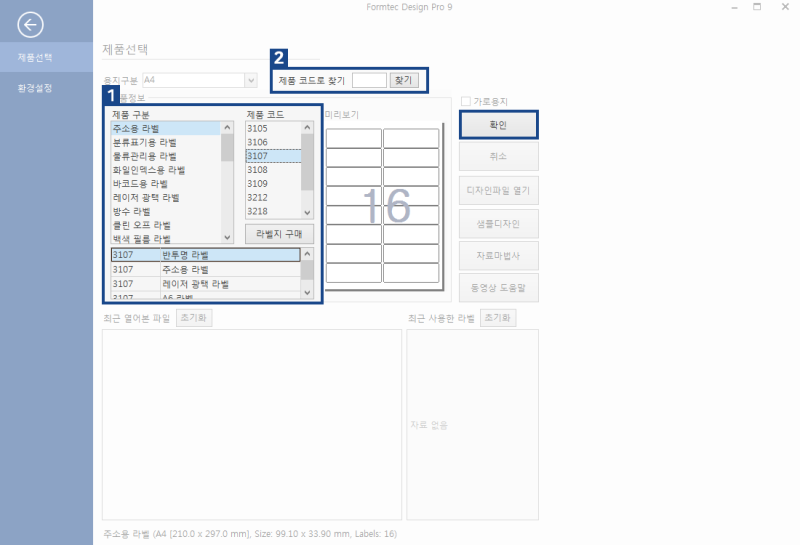Select product code 3108
This screenshot has height=545, width=800.
273,170
